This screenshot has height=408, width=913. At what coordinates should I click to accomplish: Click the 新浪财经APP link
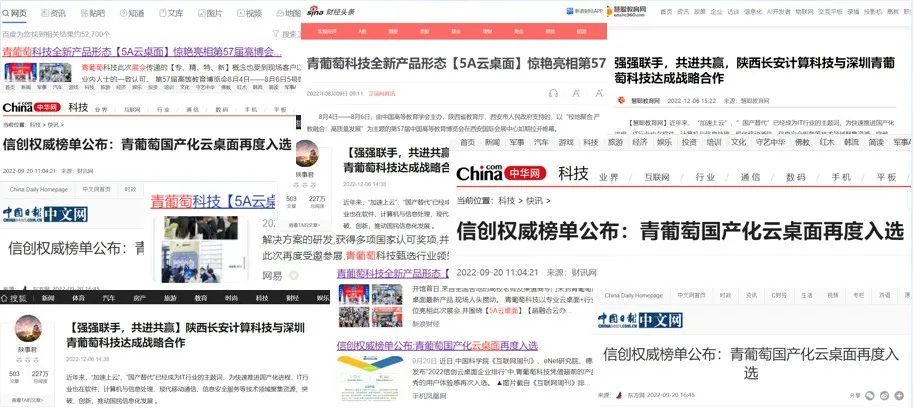(585, 11)
